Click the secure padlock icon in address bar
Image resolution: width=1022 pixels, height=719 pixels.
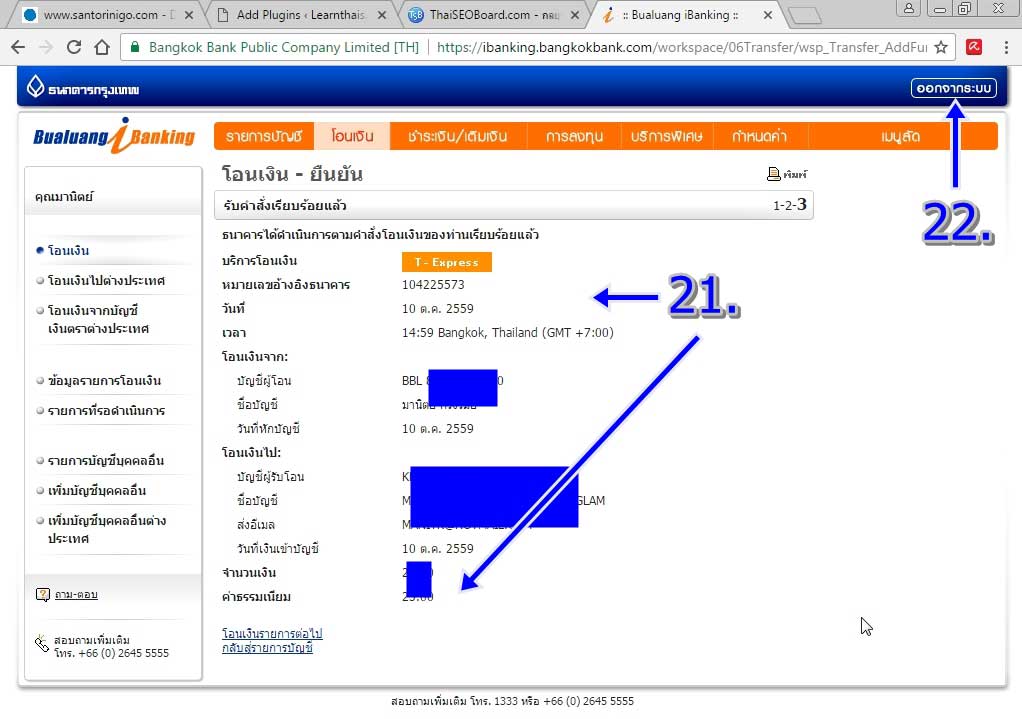point(135,47)
